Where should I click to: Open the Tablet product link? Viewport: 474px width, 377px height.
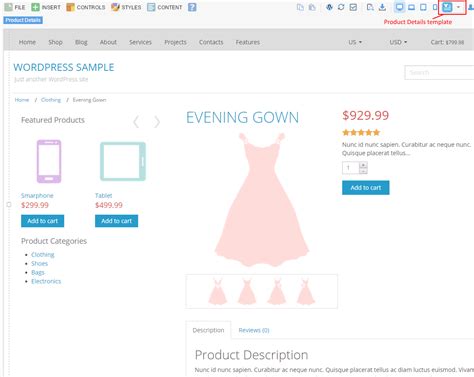[103, 196]
